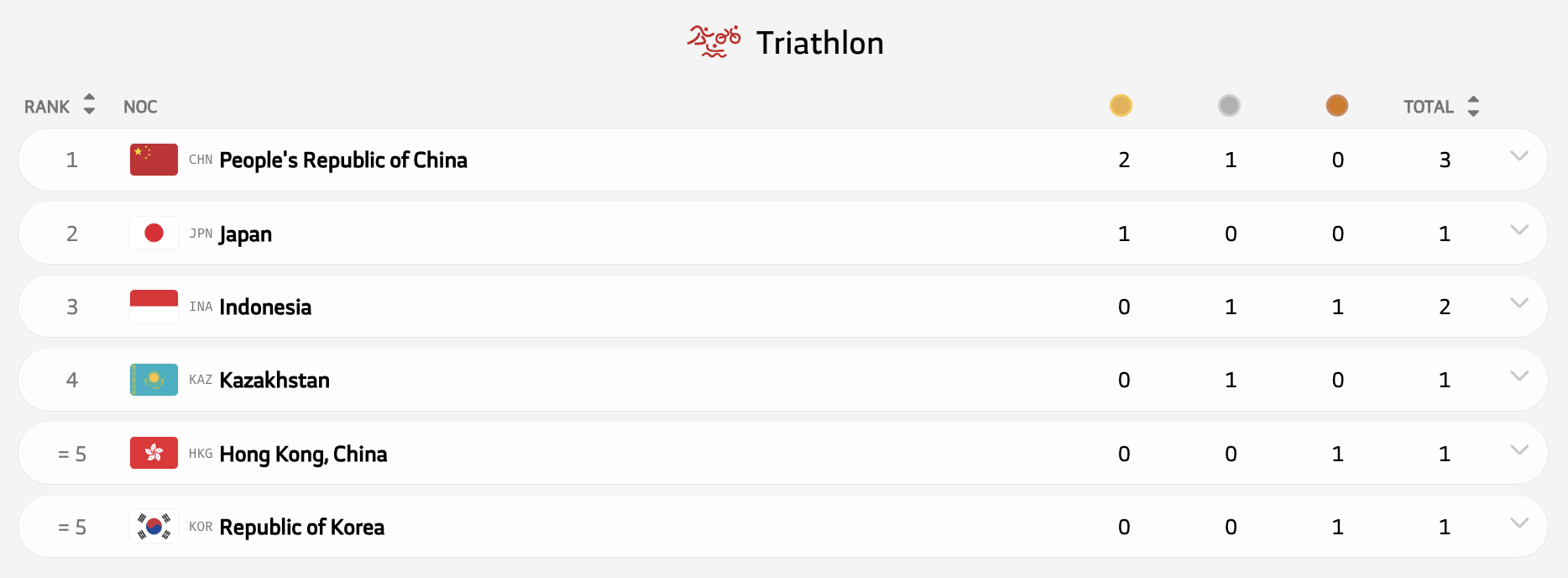Click the Japan flag icon

point(154,233)
